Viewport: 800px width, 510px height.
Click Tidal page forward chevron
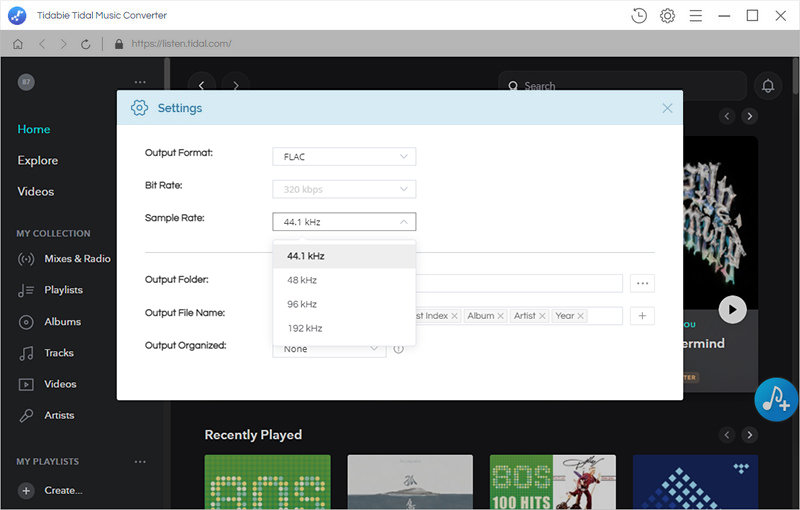point(236,85)
